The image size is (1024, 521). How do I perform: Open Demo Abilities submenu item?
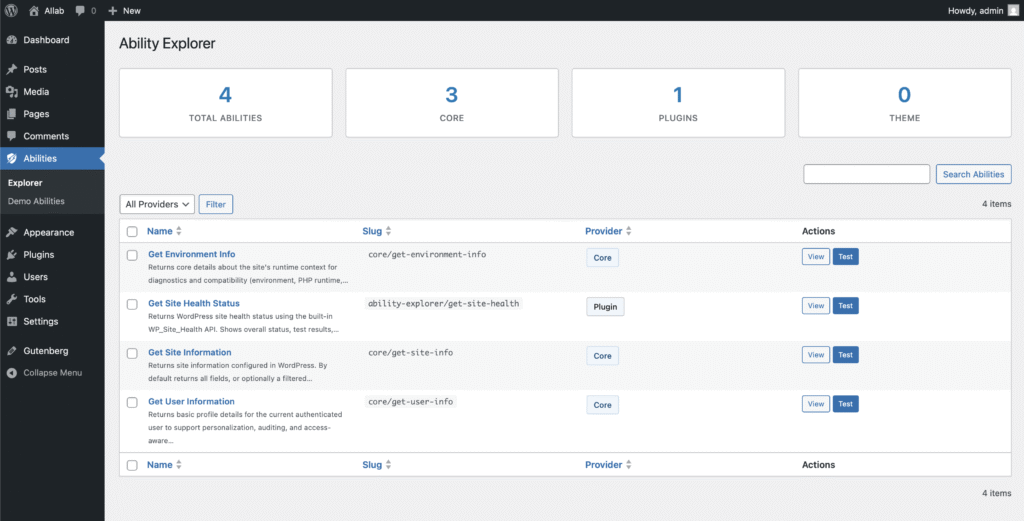point(36,201)
